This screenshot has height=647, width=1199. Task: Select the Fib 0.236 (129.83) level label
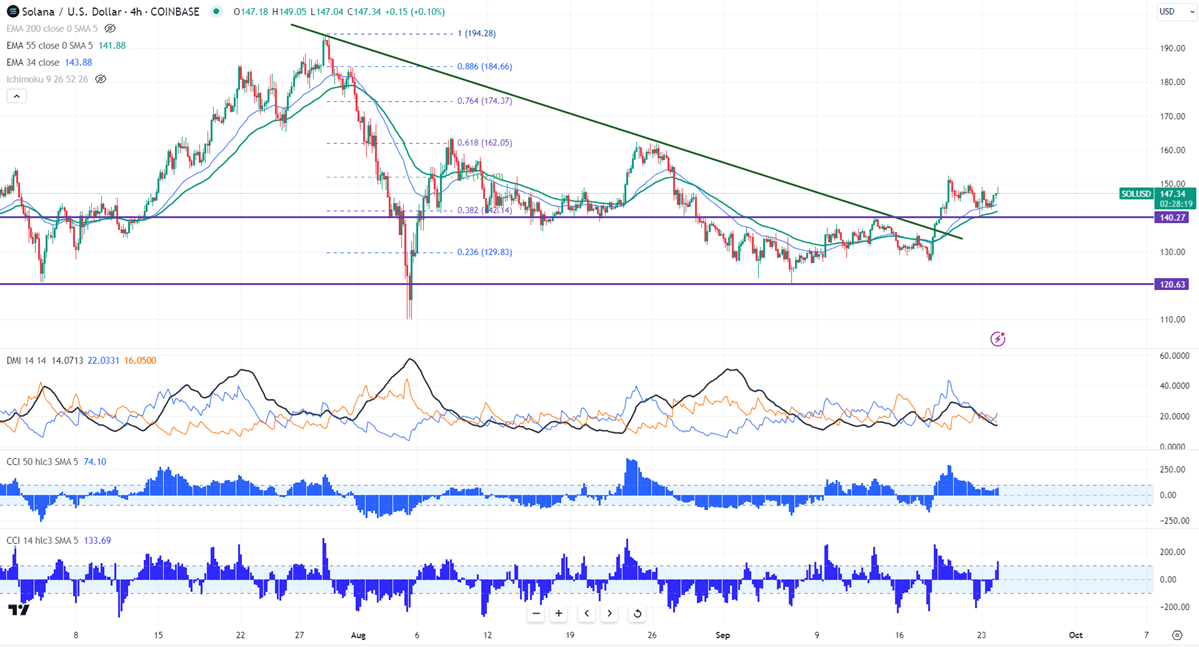point(485,252)
